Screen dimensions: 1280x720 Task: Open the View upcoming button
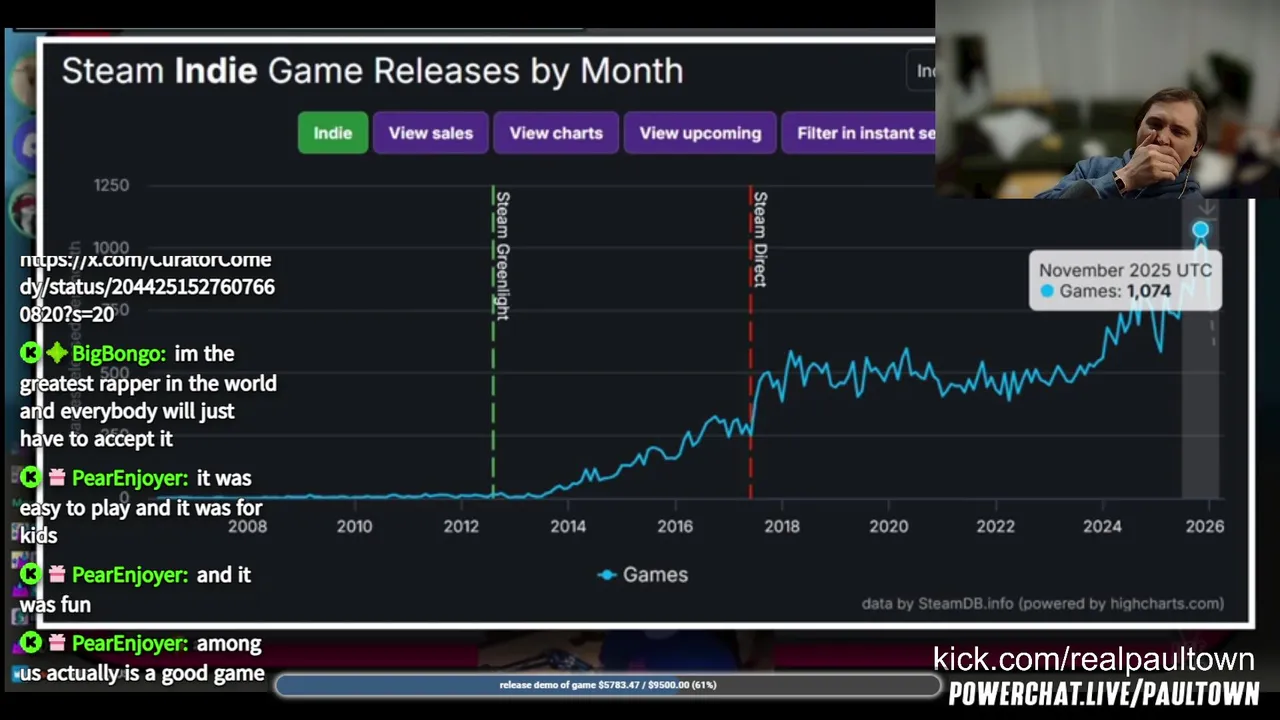click(x=700, y=133)
